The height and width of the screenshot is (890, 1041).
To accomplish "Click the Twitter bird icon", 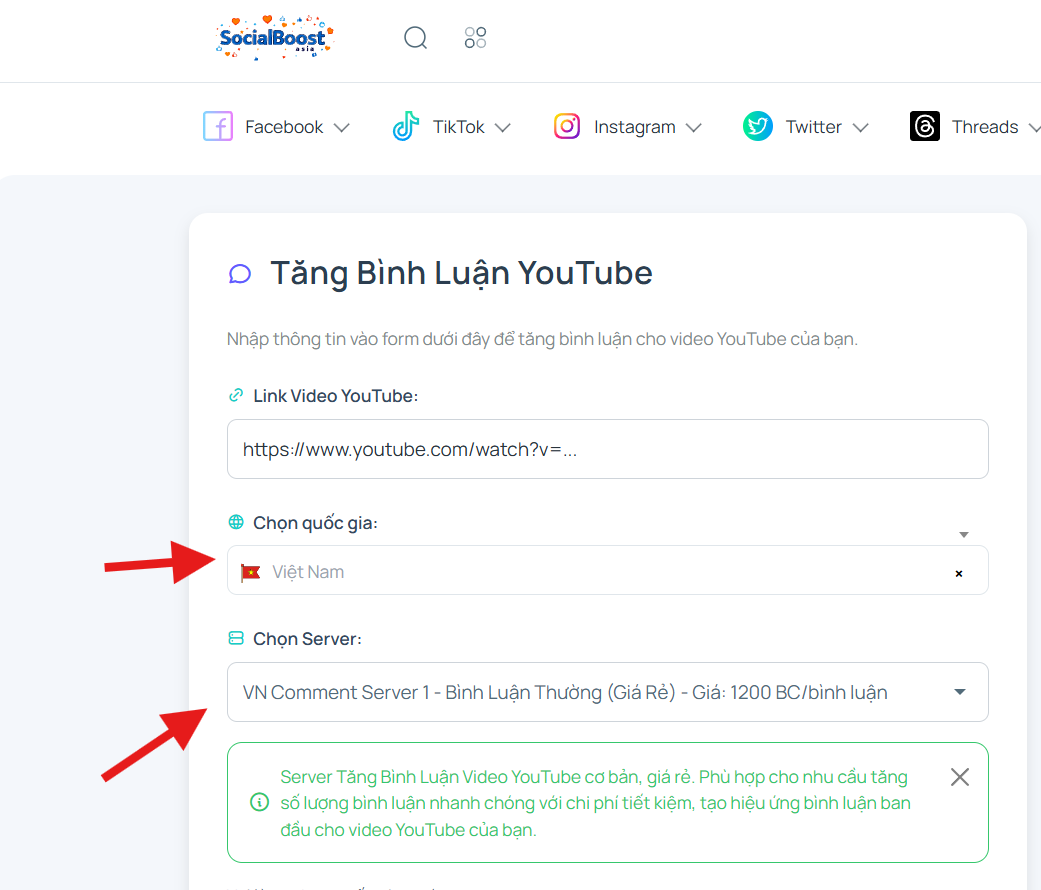I will click(758, 126).
